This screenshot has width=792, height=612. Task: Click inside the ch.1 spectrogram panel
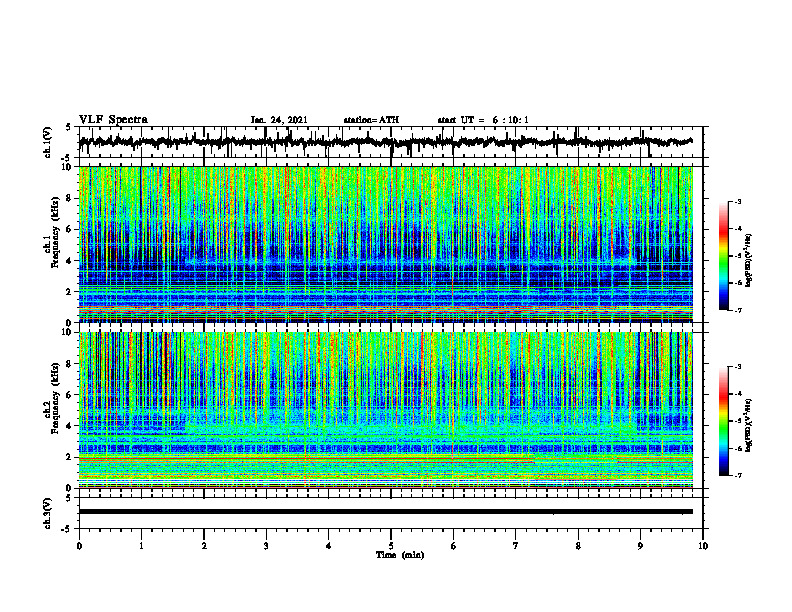pos(386,244)
